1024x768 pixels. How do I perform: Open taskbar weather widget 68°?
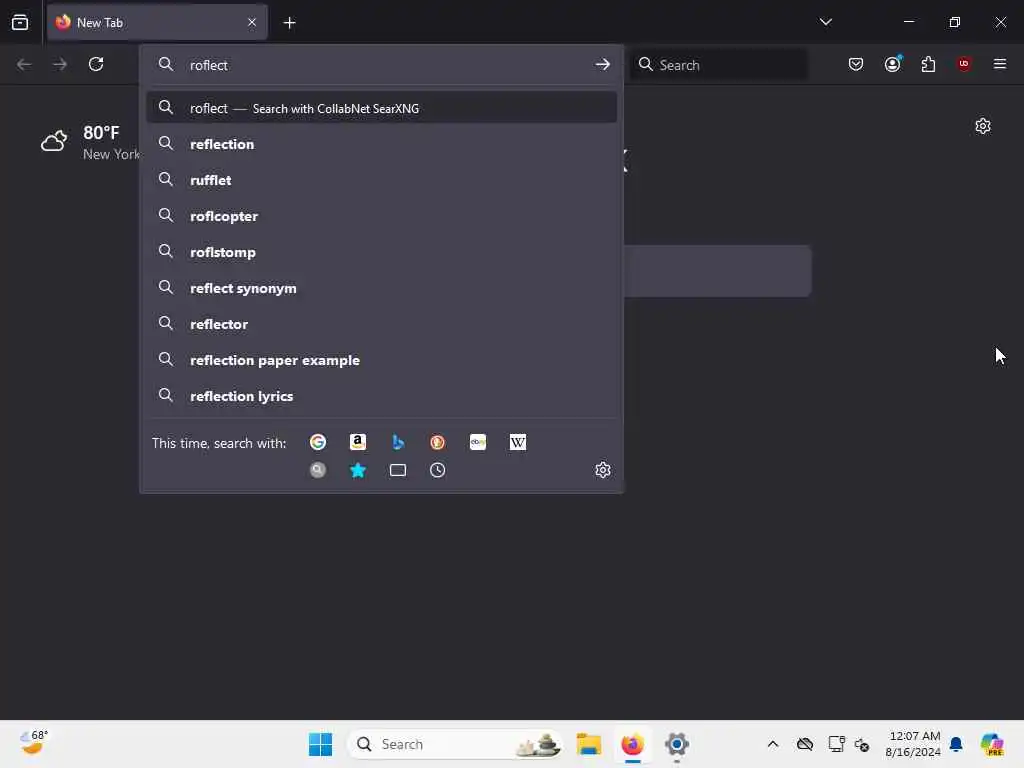(33, 743)
